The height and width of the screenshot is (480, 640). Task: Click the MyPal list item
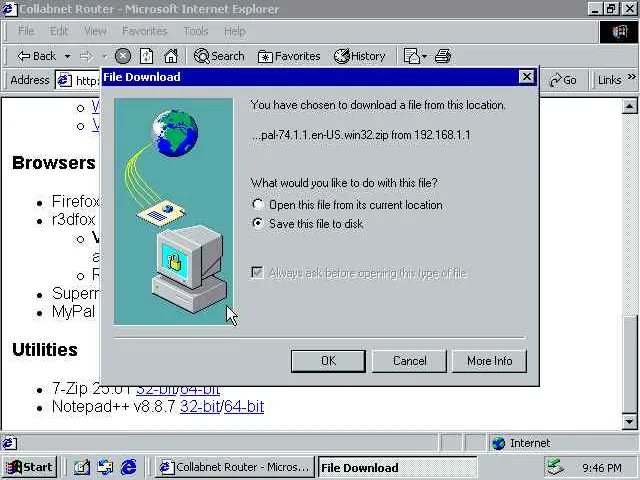[x=73, y=311]
